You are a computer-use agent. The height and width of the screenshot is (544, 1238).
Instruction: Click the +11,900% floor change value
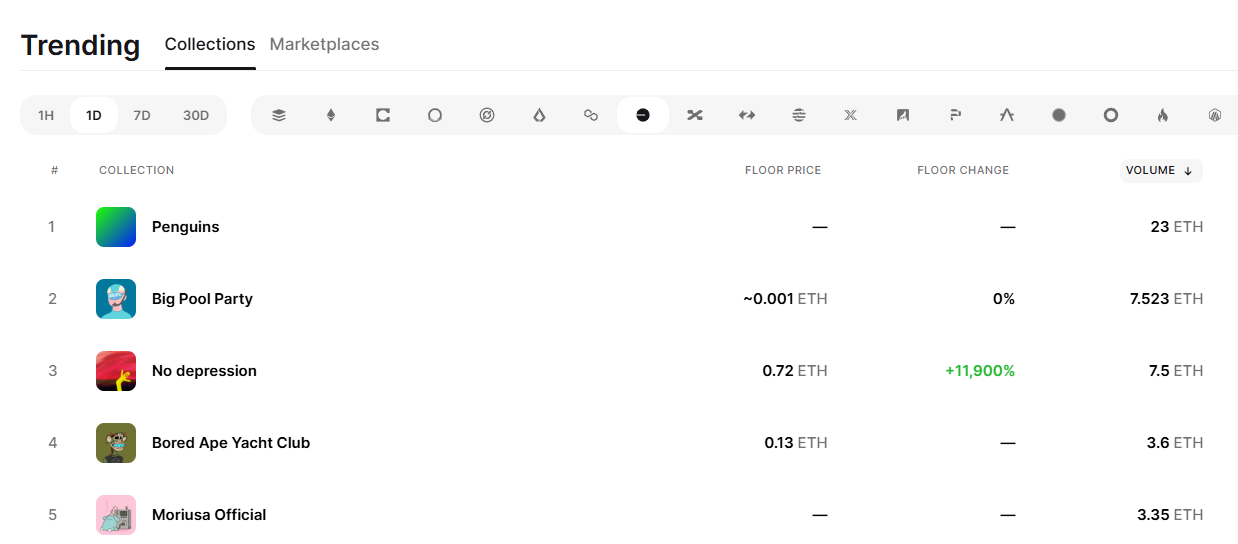[x=980, y=371]
